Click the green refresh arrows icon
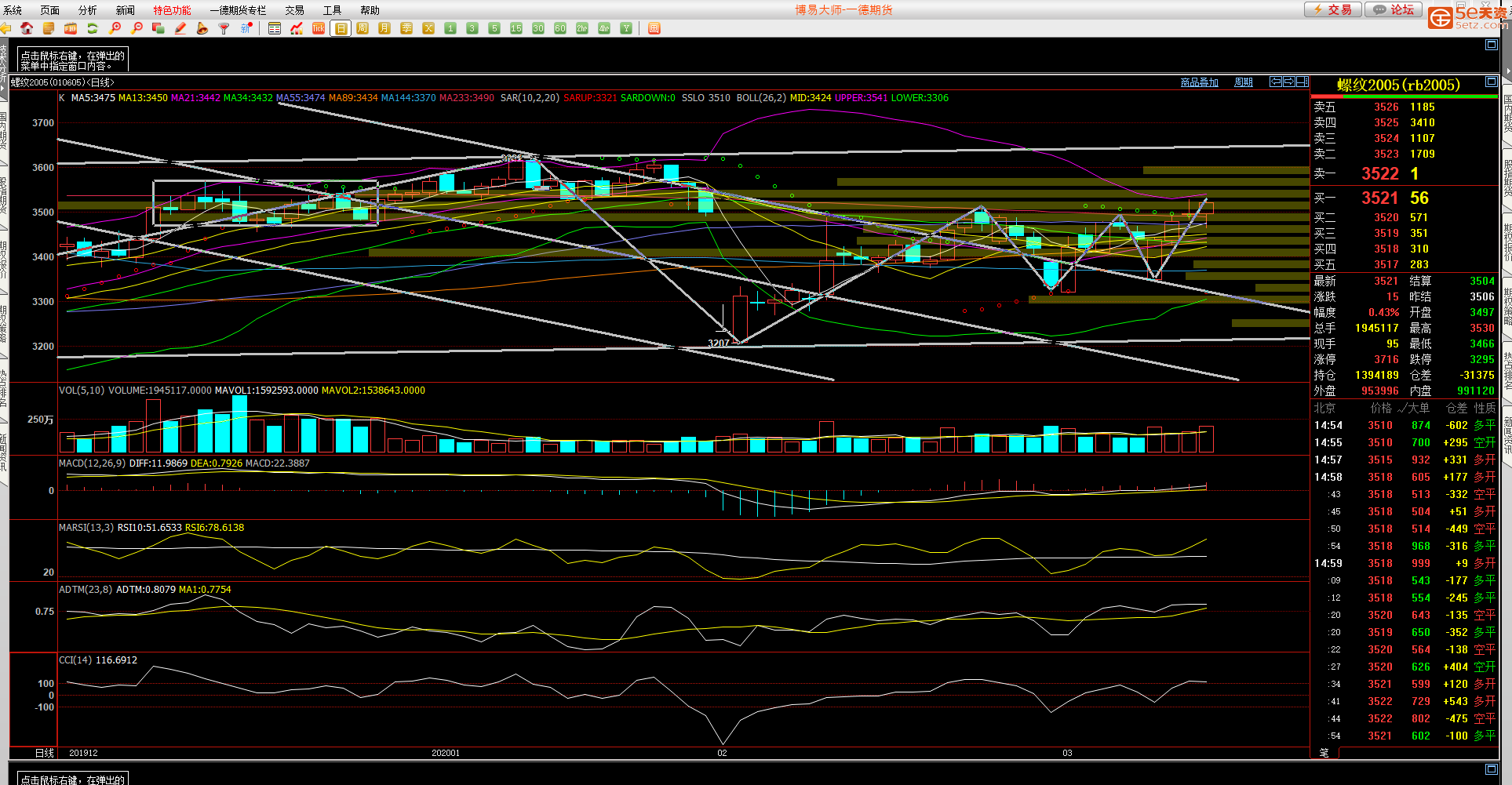 click(93, 28)
